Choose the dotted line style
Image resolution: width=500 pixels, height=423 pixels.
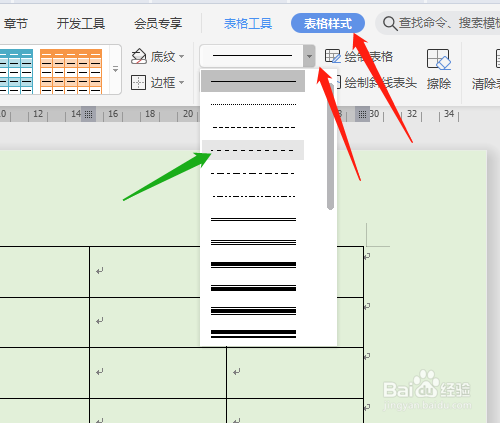pos(253,104)
